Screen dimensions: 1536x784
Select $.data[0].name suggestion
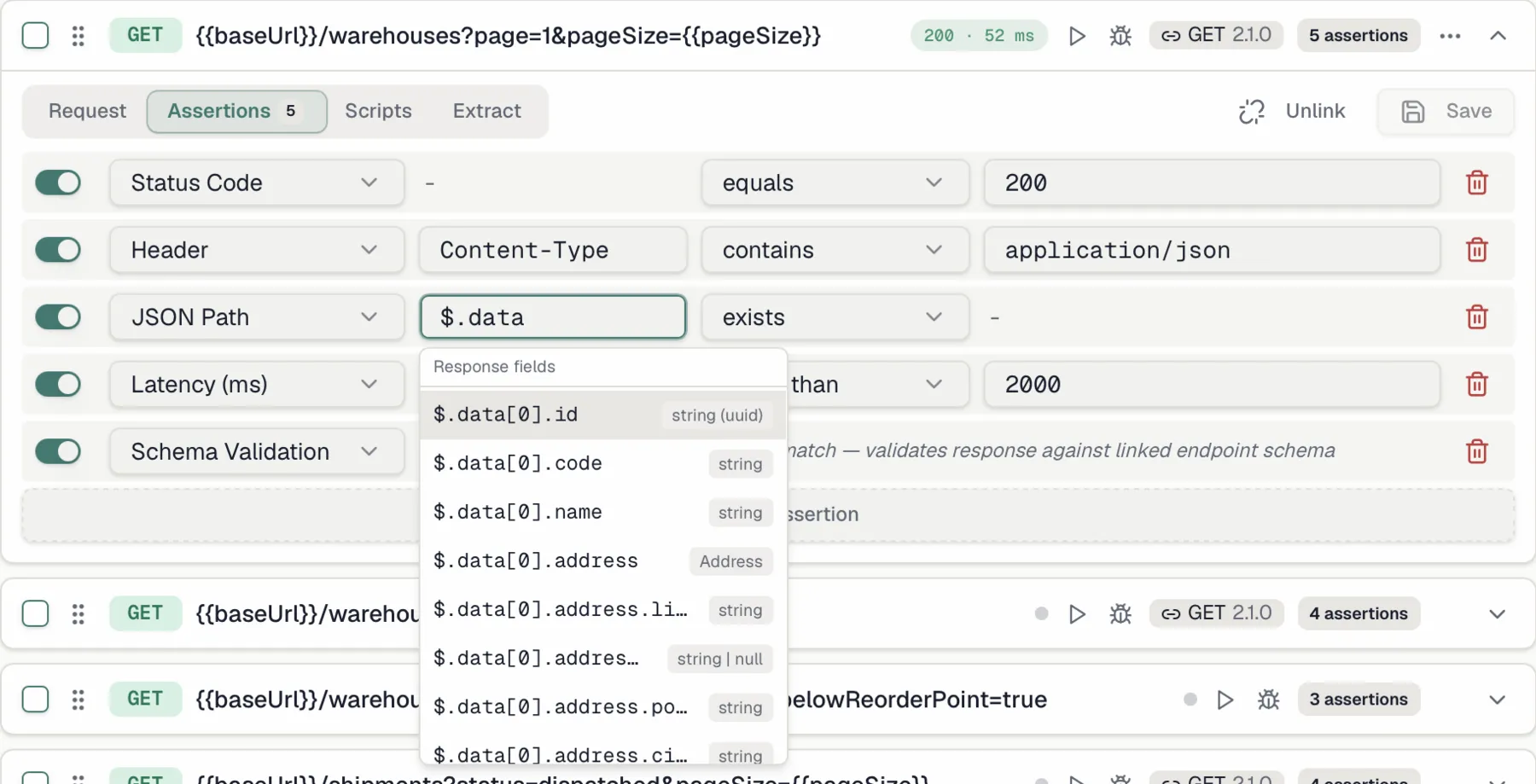tap(603, 513)
